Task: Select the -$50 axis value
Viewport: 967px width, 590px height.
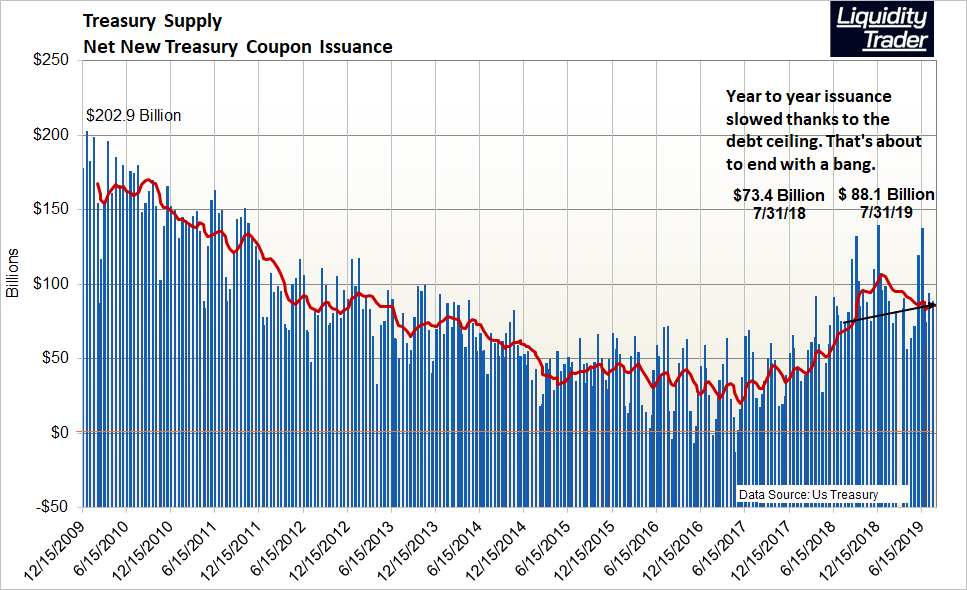Action: coord(51,506)
